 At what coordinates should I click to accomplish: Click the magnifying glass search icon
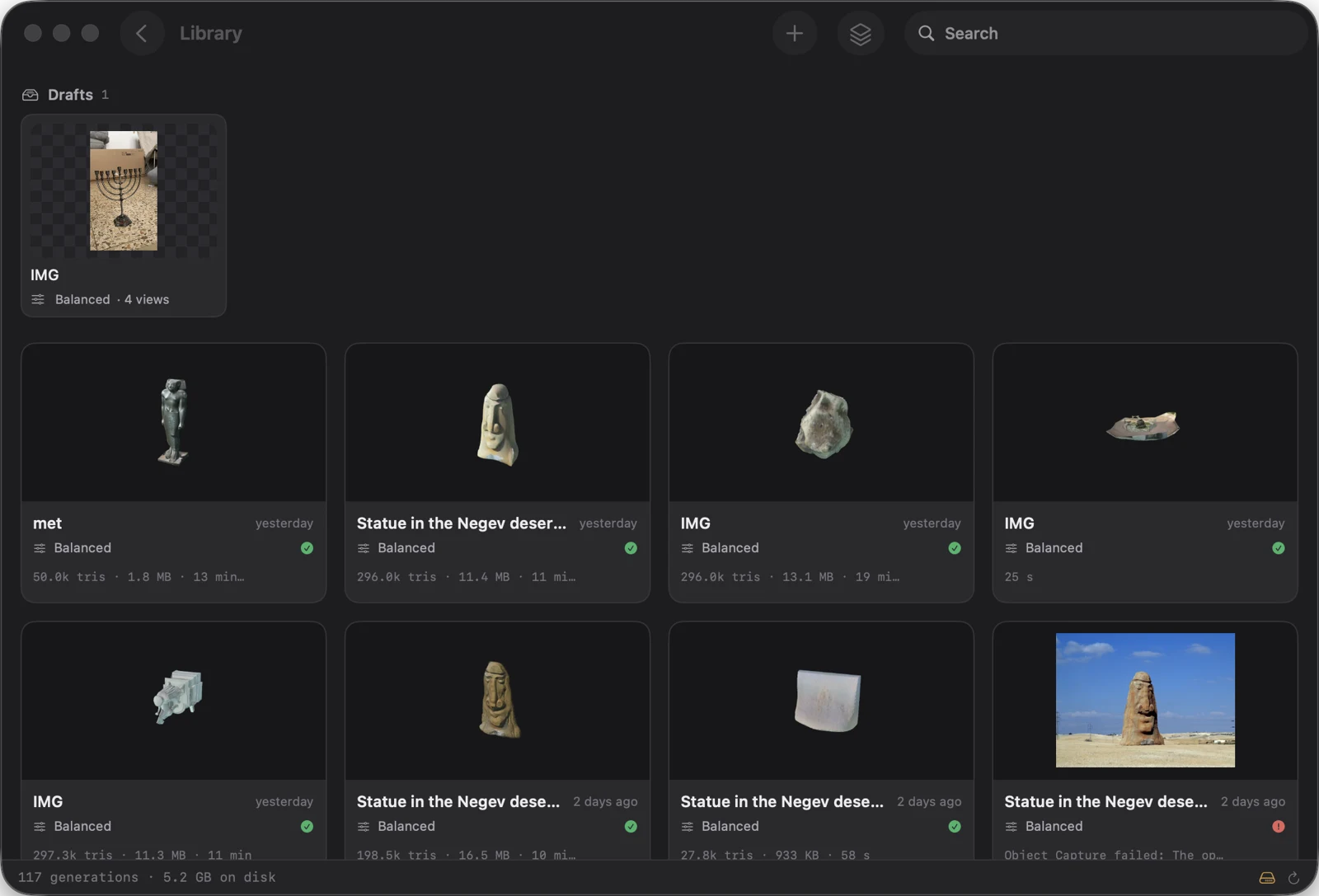[927, 33]
